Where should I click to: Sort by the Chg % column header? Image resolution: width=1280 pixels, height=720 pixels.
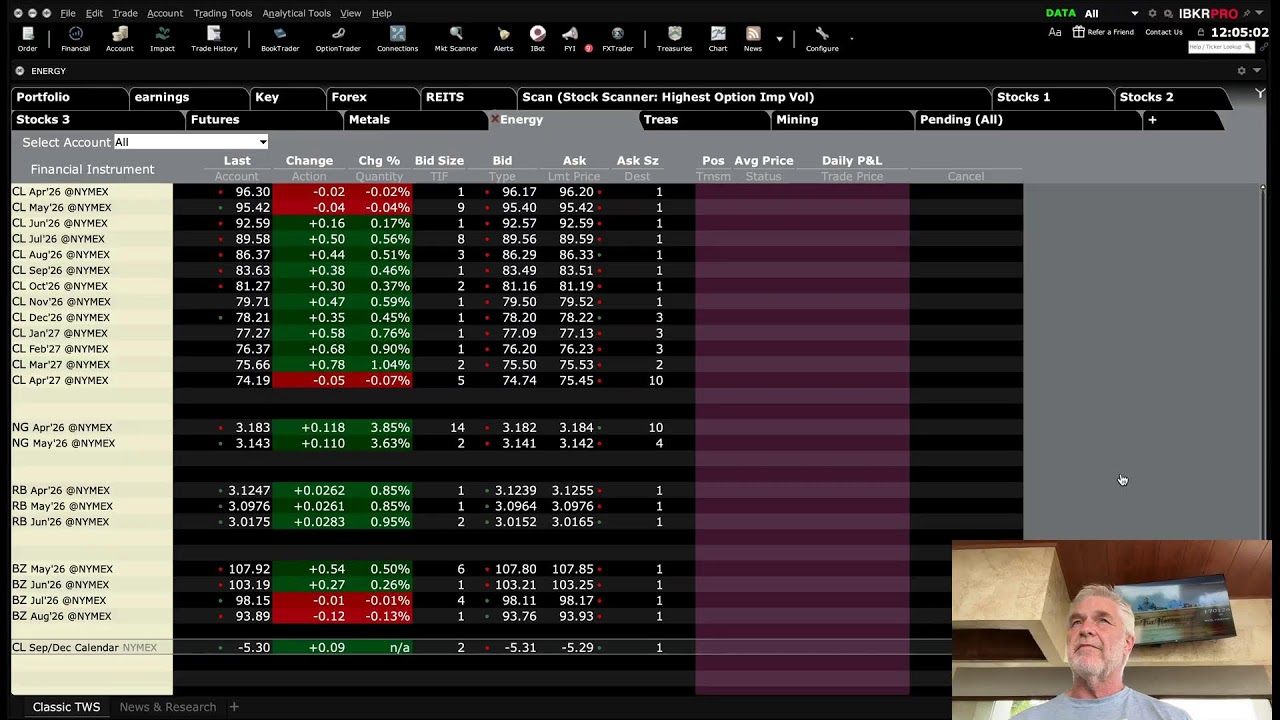pyautogui.click(x=379, y=160)
